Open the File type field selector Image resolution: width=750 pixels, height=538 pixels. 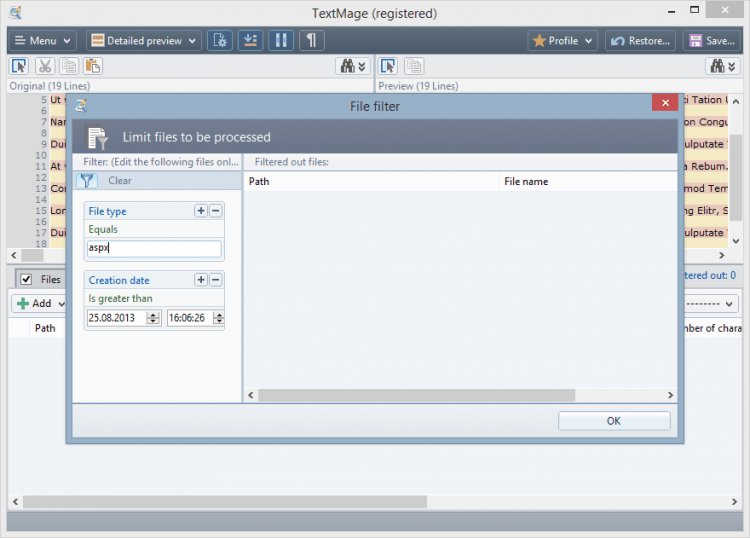click(x=108, y=211)
